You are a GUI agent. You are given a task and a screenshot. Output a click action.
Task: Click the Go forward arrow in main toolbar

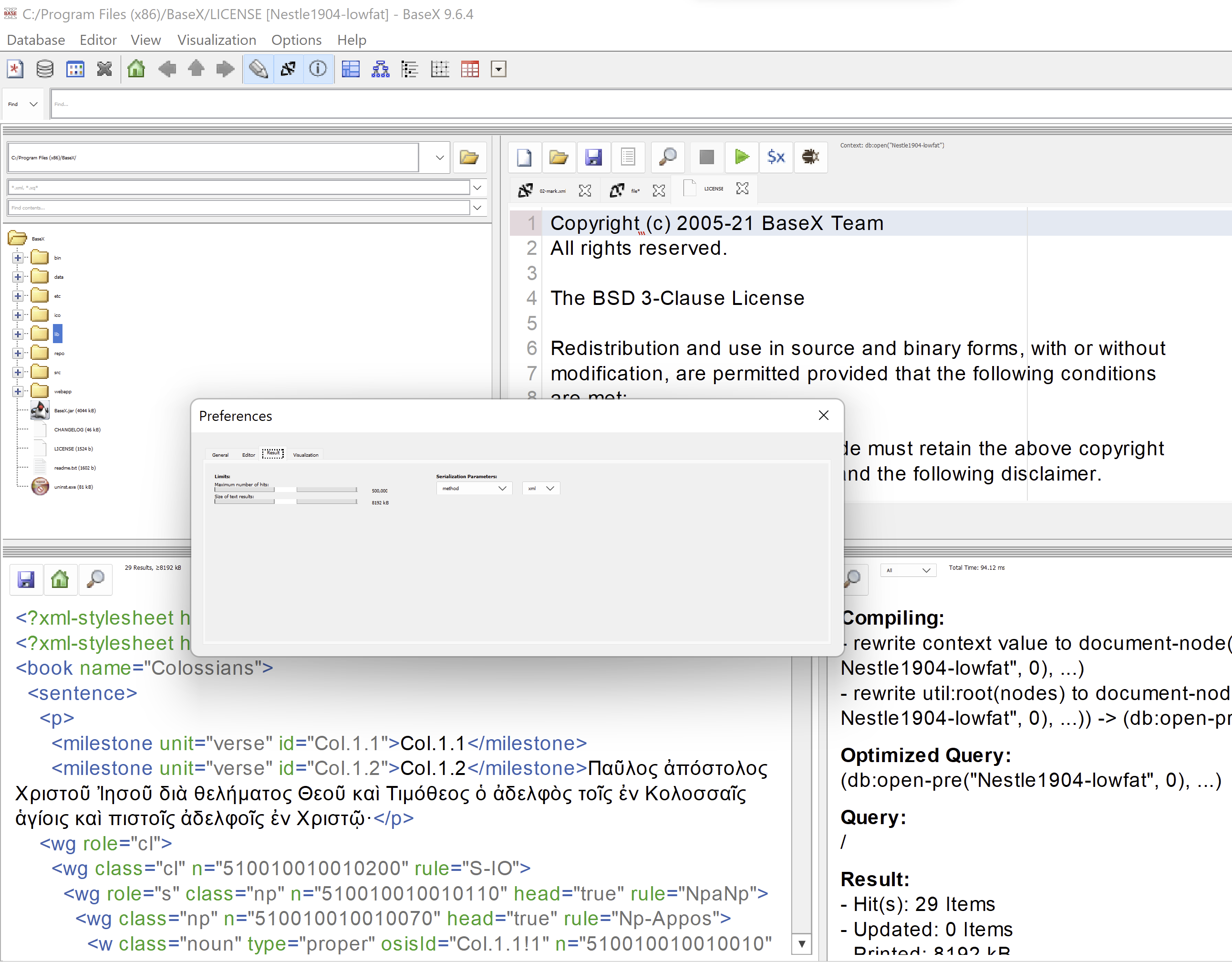tap(226, 69)
